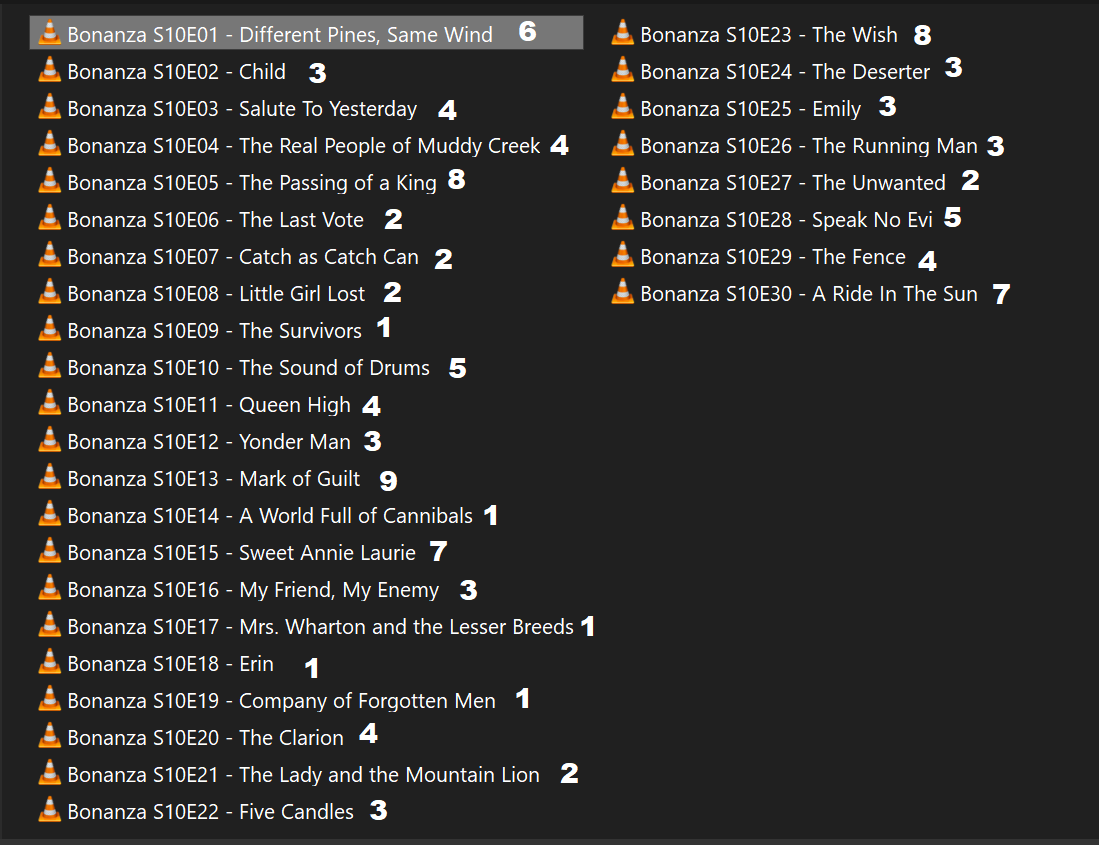Click VLC icon for Lady and Mountain Lion
Image resolution: width=1099 pixels, height=845 pixels.
tap(49, 773)
